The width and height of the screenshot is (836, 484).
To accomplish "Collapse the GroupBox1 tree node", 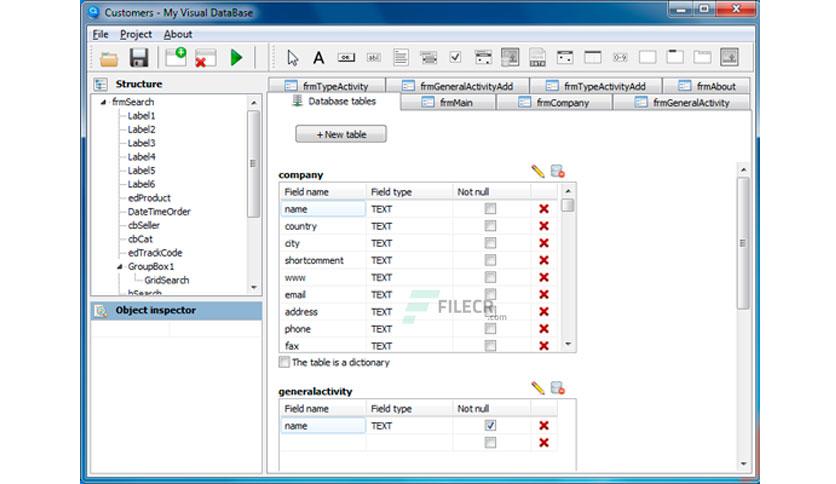I will (119, 267).
